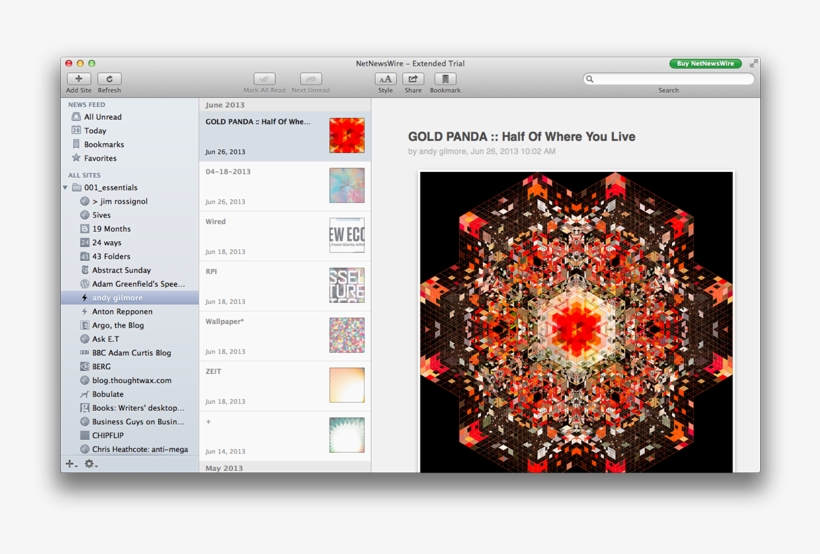
Task: Click the Wallpaper* article thumbnail
Action: 347,335
